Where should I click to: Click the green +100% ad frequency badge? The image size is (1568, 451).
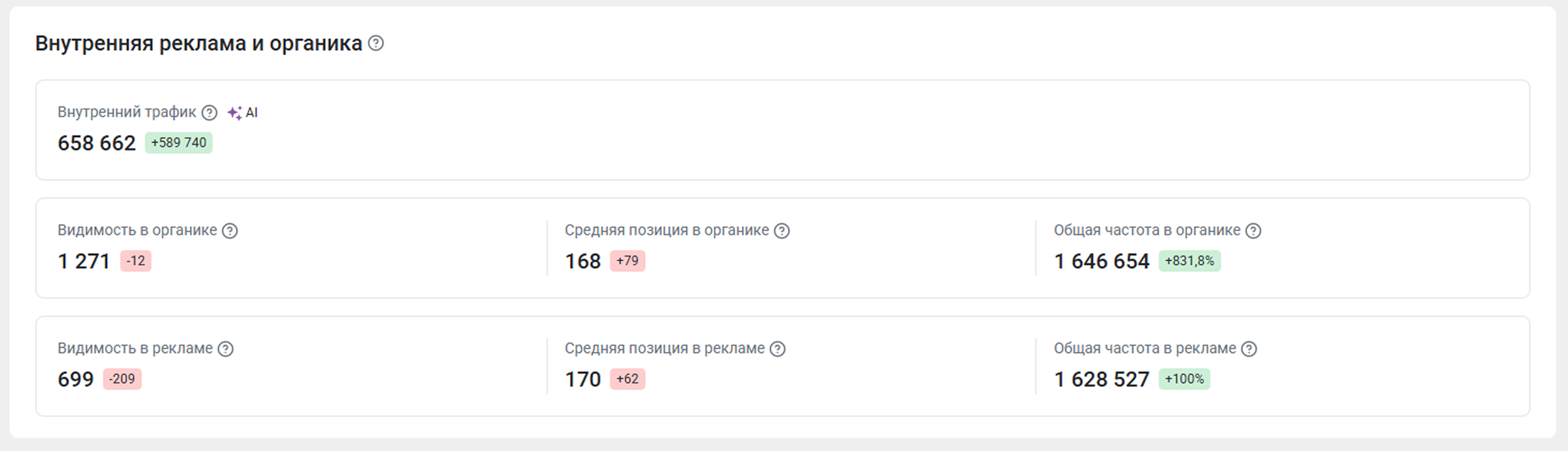click(x=1184, y=379)
